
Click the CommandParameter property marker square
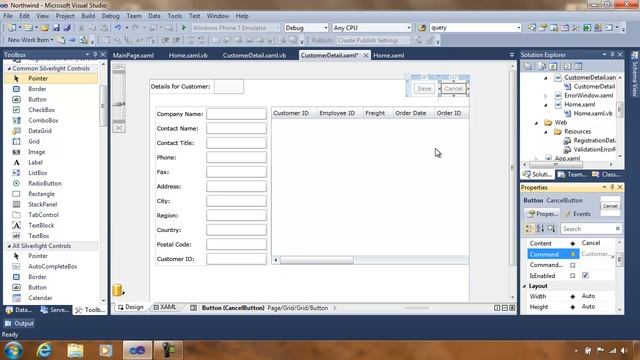point(573,265)
